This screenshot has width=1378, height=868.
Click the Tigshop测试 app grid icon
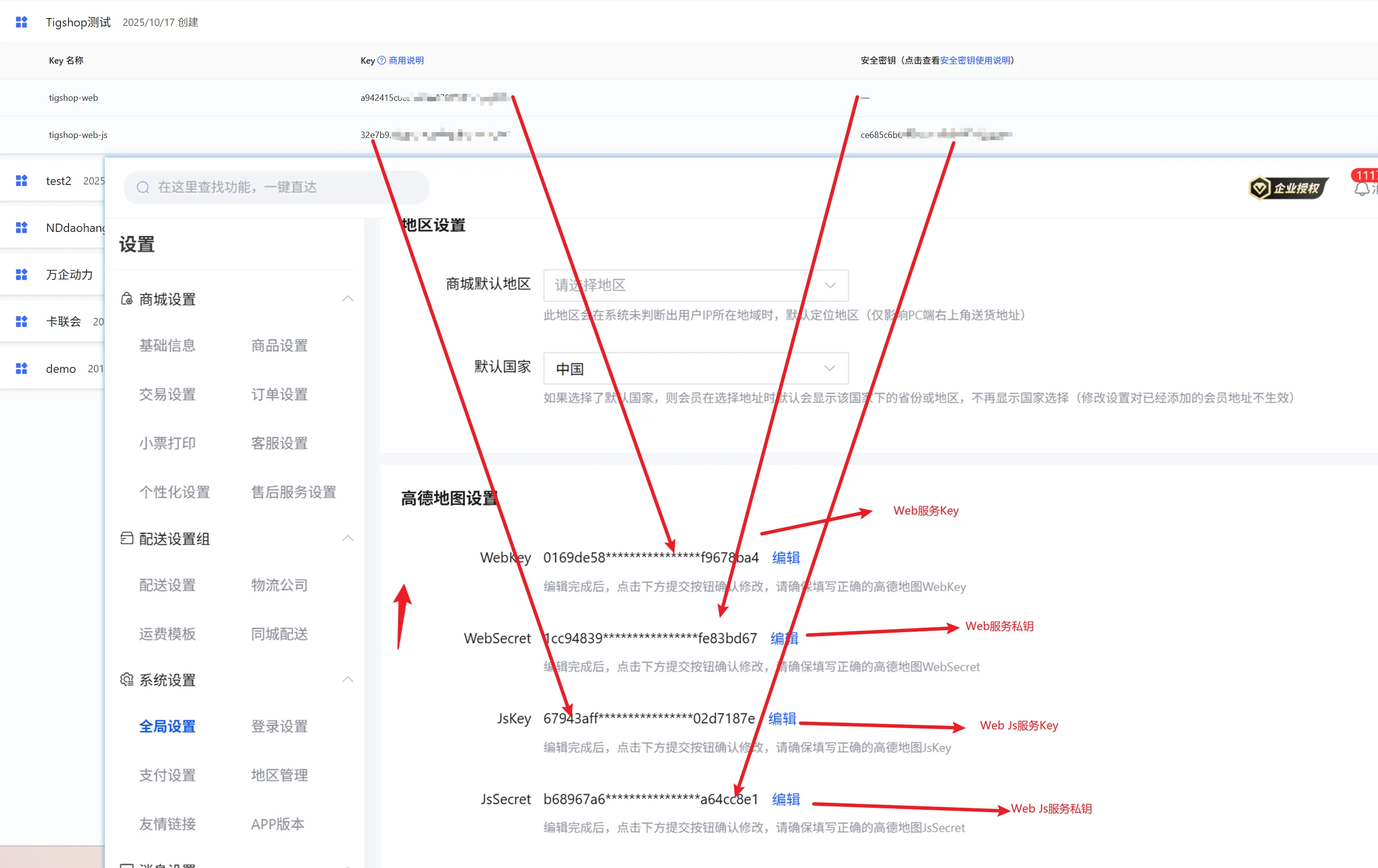coord(21,23)
